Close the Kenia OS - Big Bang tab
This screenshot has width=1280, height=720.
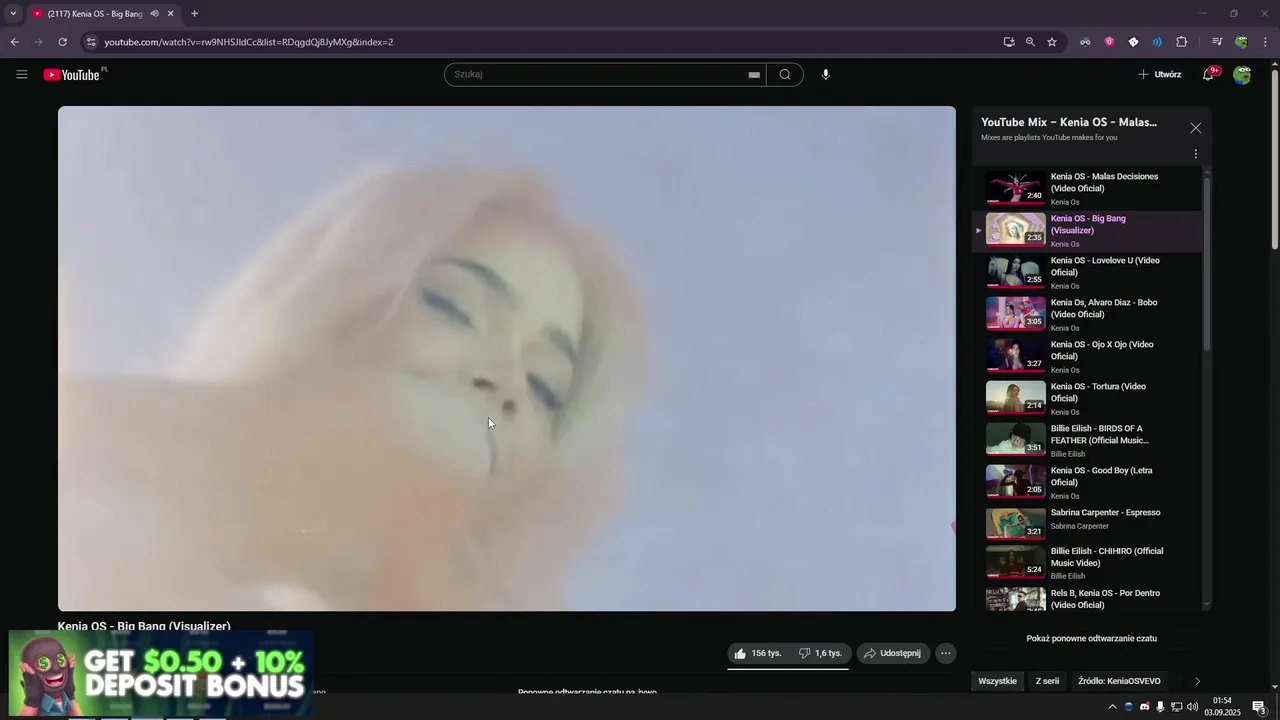click(x=170, y=14)
